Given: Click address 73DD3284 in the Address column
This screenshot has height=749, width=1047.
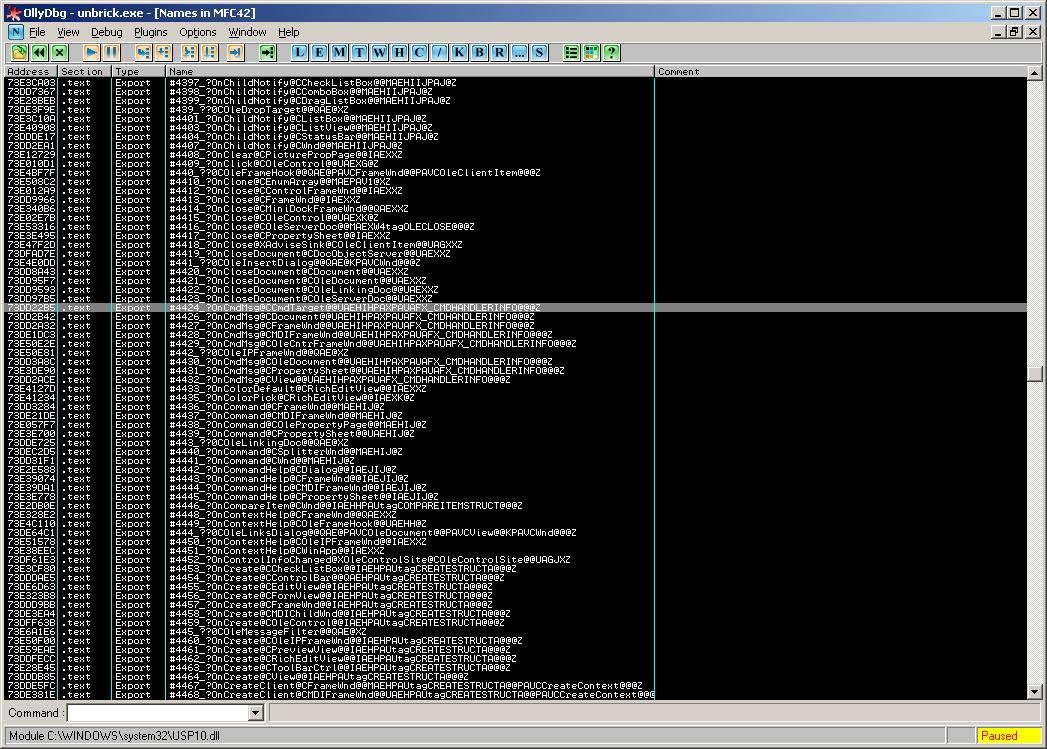Looking at the screenshot, I should tap(31, 407).
